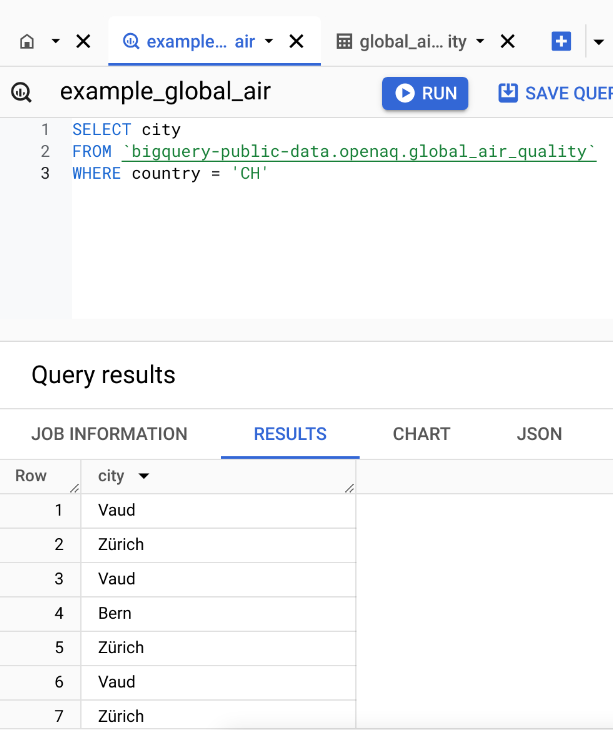Image resolution: width=613 pixels, height=730 pixels.
Task: Click the home icon tab
Action: pyautogui.click(x=27, y=41)
